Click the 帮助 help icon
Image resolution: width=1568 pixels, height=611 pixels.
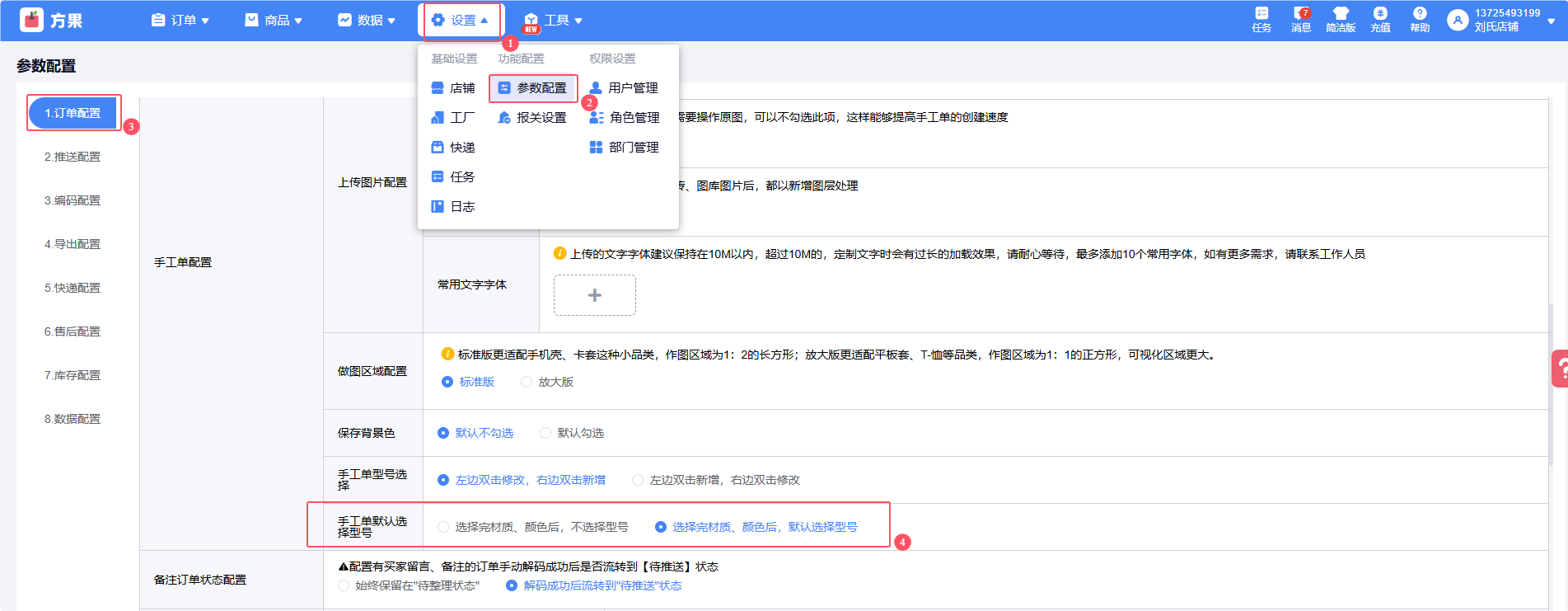pyautogui.click(x=1420, y=14)
